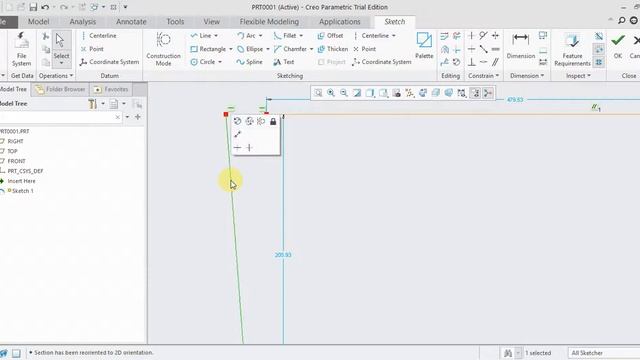This screenshot has height=360, width=640.
Task: Click the 205.93 dimension value
Action: (x=283, y=255)
